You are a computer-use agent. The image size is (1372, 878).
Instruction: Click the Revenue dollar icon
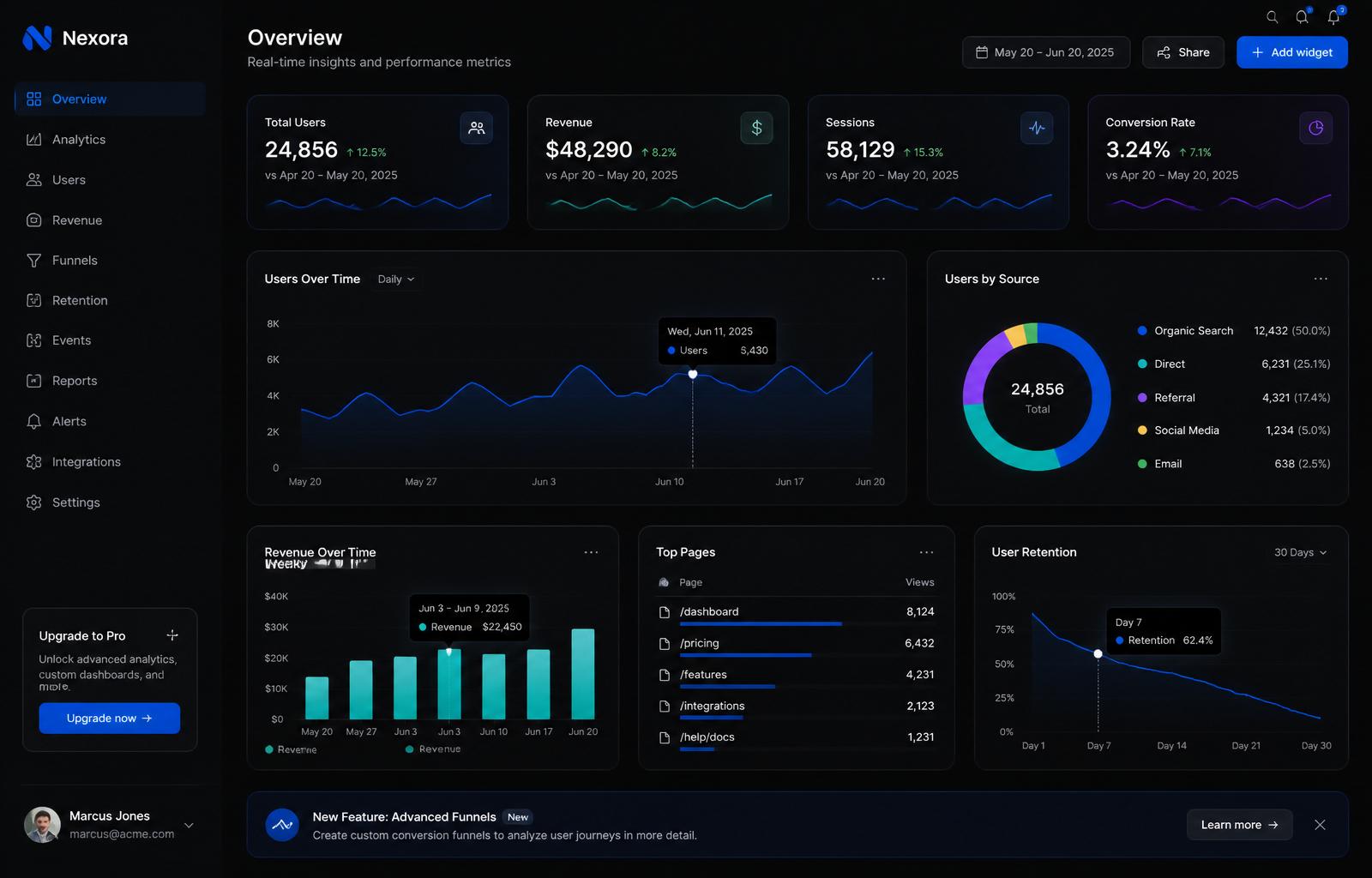pos(756,128)
